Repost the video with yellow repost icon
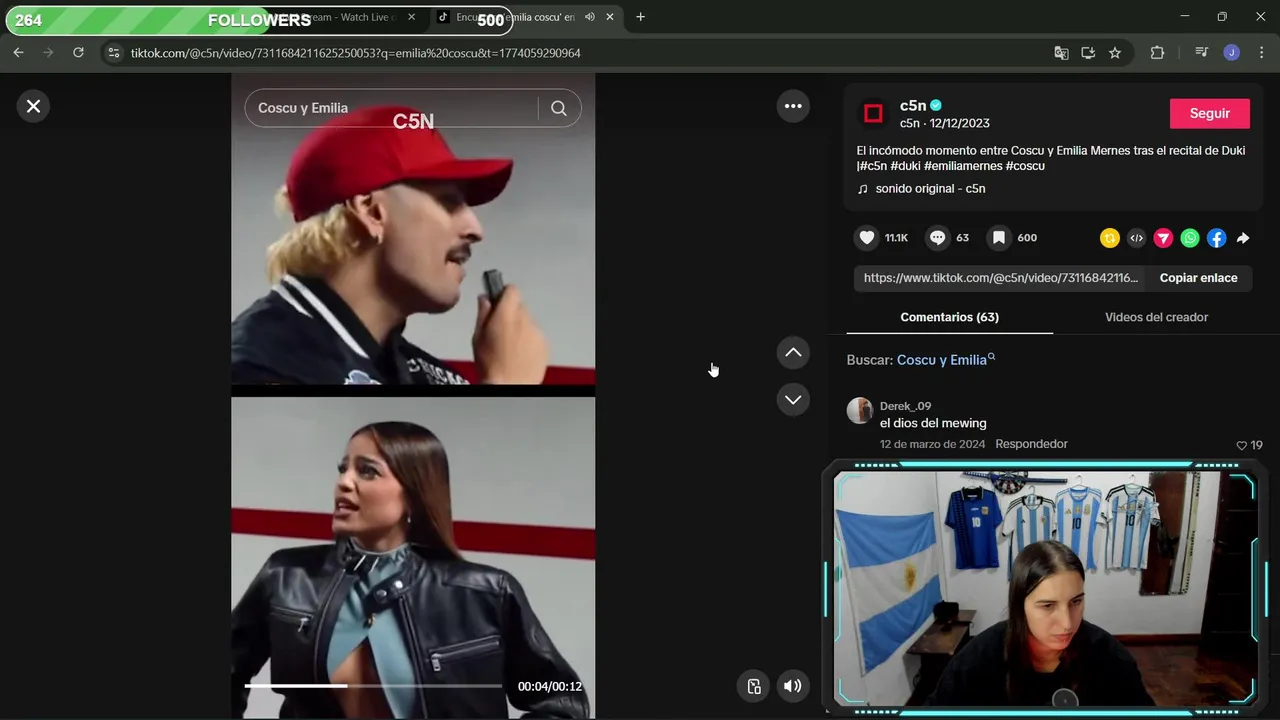 point(1109,238)
